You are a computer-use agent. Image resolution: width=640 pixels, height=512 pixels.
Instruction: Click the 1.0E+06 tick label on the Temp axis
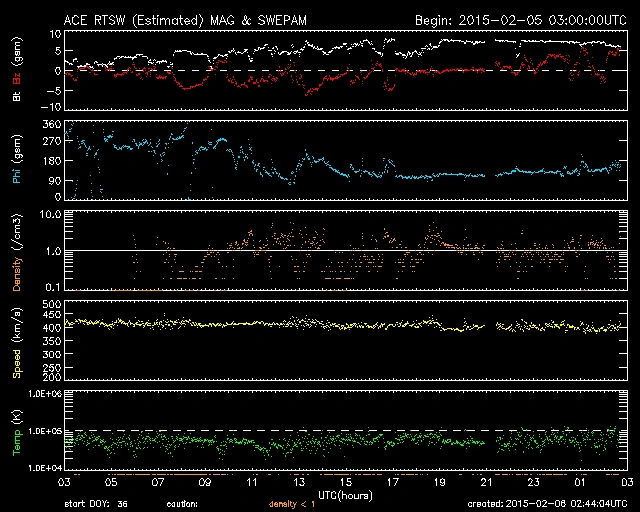tap(44, 394)
